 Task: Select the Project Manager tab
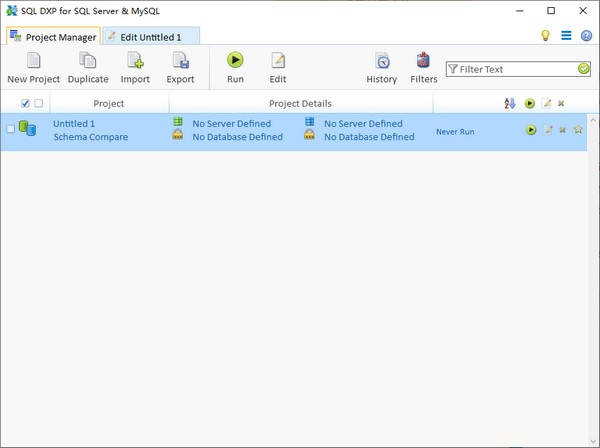[53, 37]
